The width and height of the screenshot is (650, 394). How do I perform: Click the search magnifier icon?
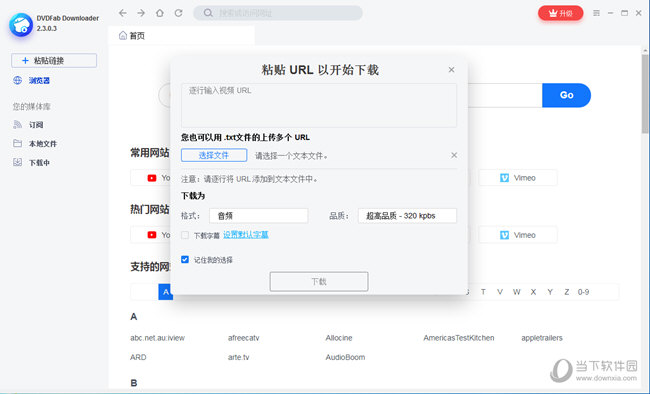(x=208, y=13)
